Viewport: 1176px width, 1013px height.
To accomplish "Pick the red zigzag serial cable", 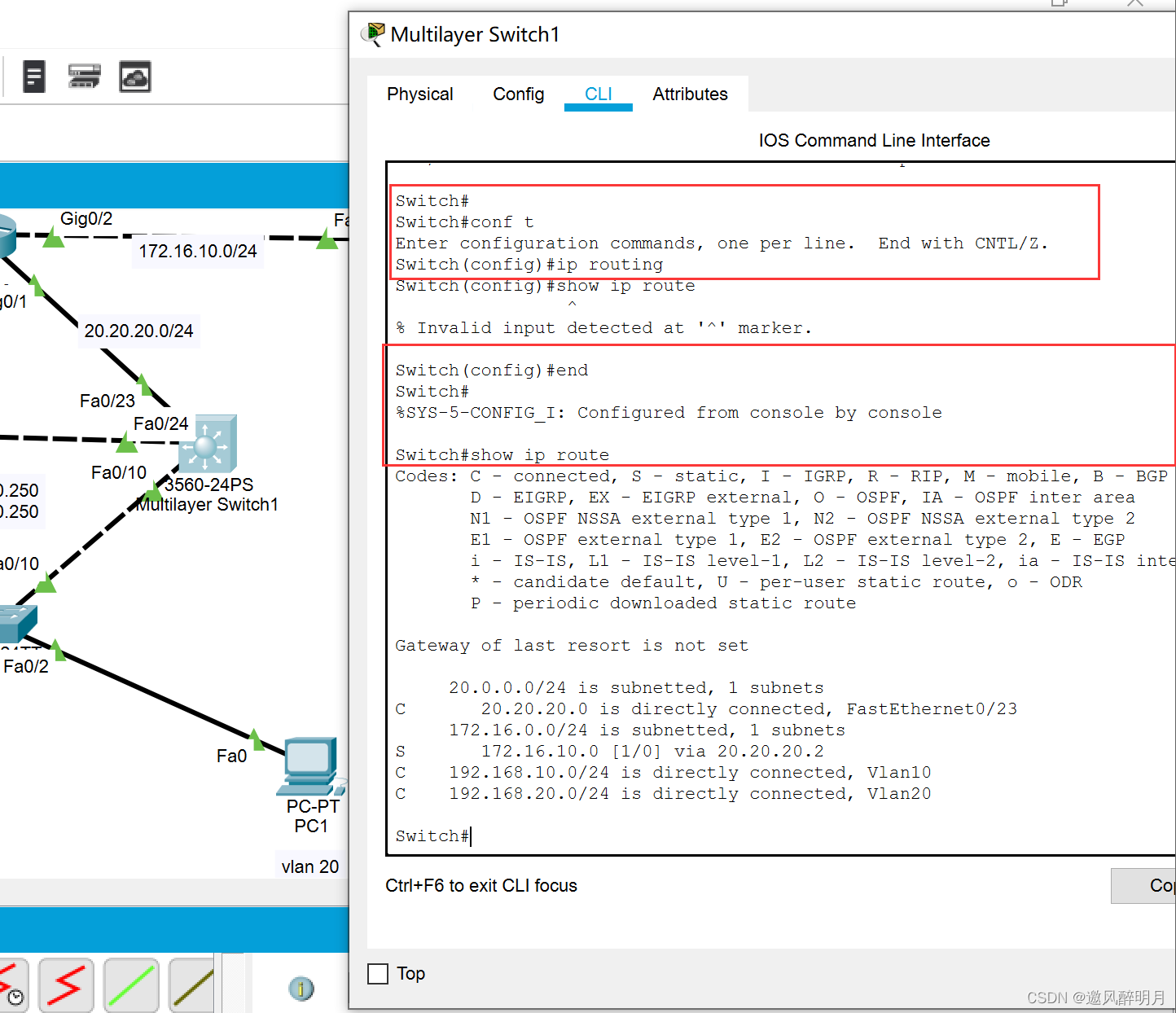I will click(x=66, y=985).
